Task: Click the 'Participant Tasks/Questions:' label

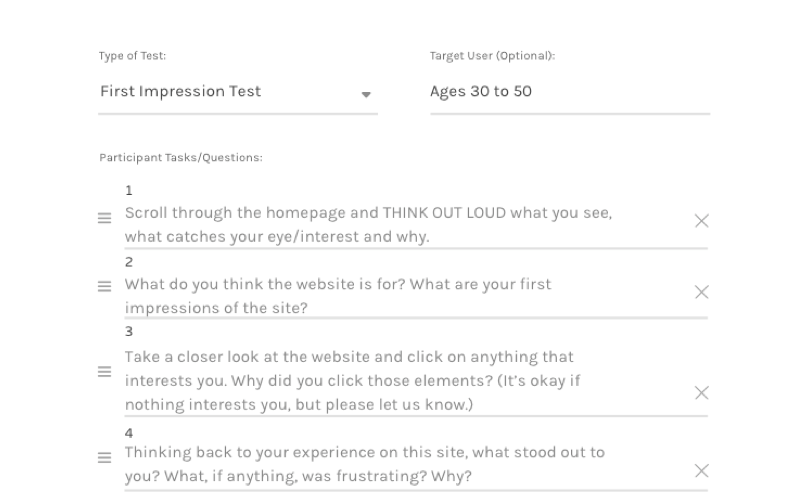Action: 181,158
